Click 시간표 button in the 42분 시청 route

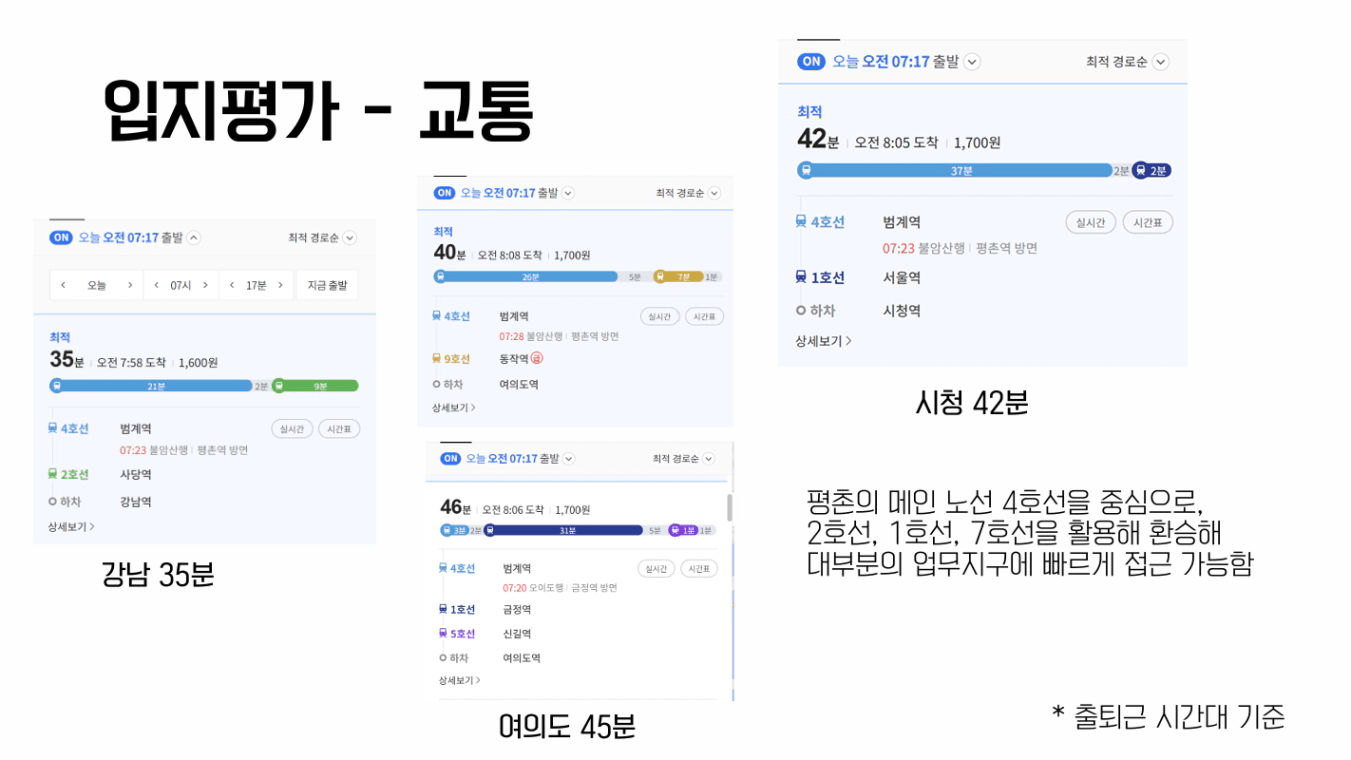(1148, 223)
